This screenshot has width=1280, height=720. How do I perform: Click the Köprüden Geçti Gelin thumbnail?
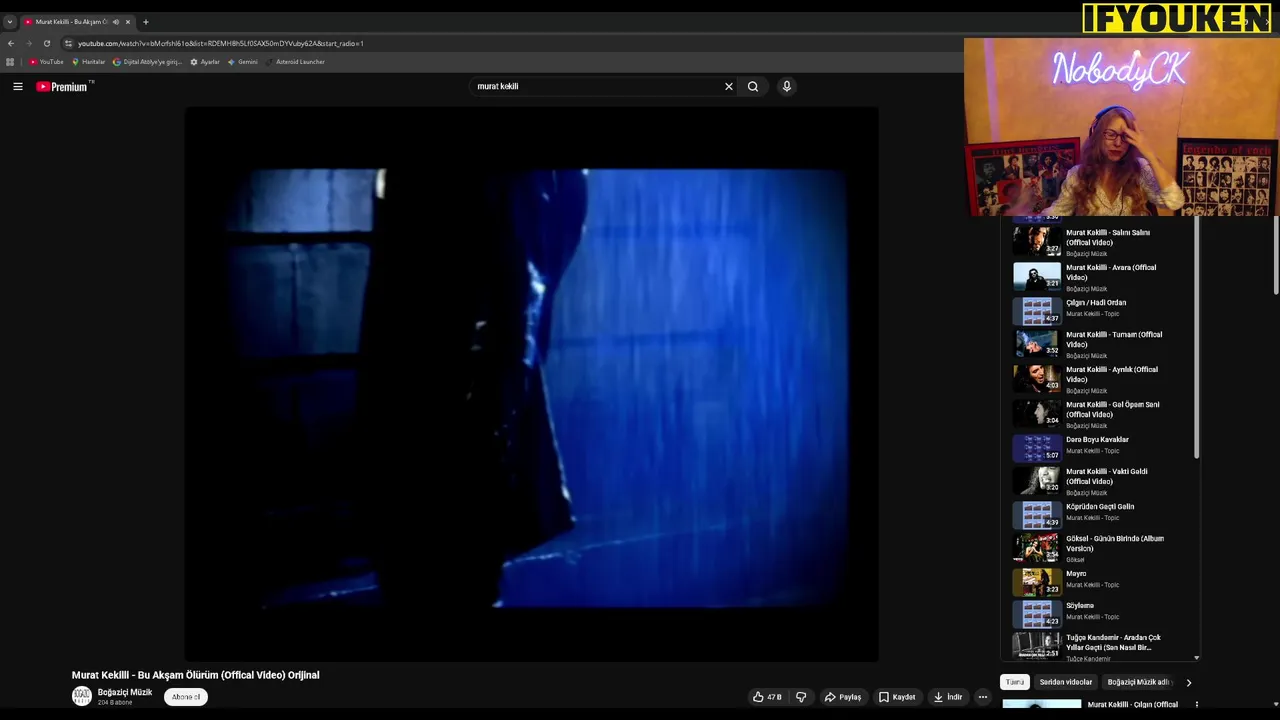1037,514
